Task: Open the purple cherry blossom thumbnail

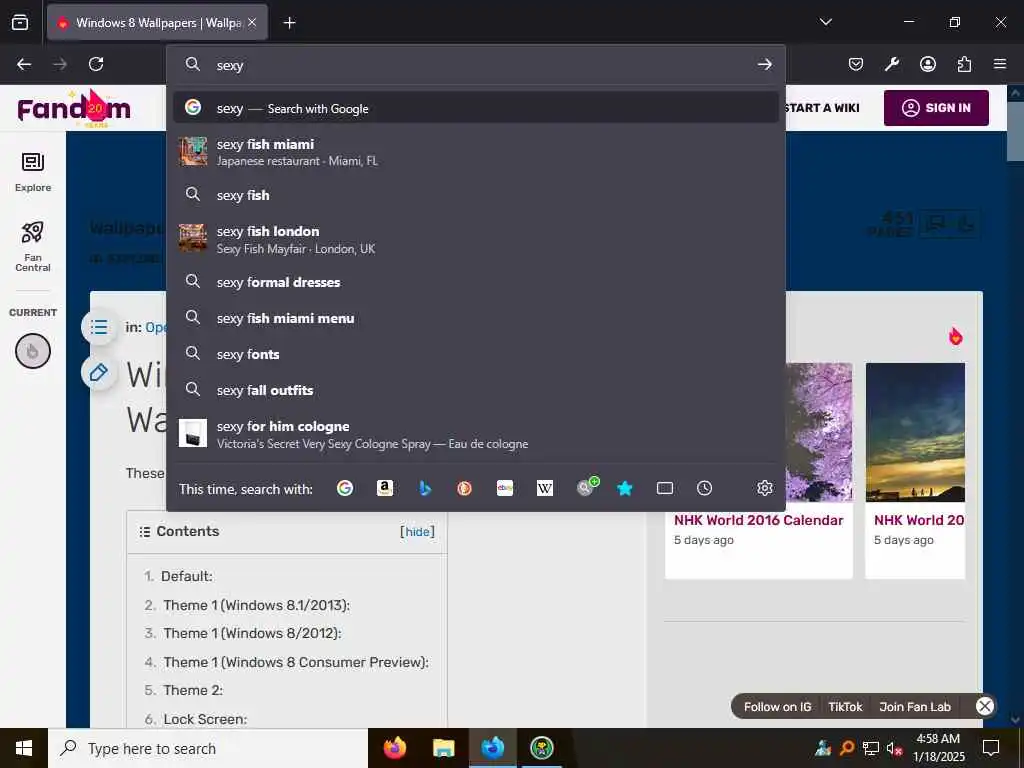Action: pos(818,432)
